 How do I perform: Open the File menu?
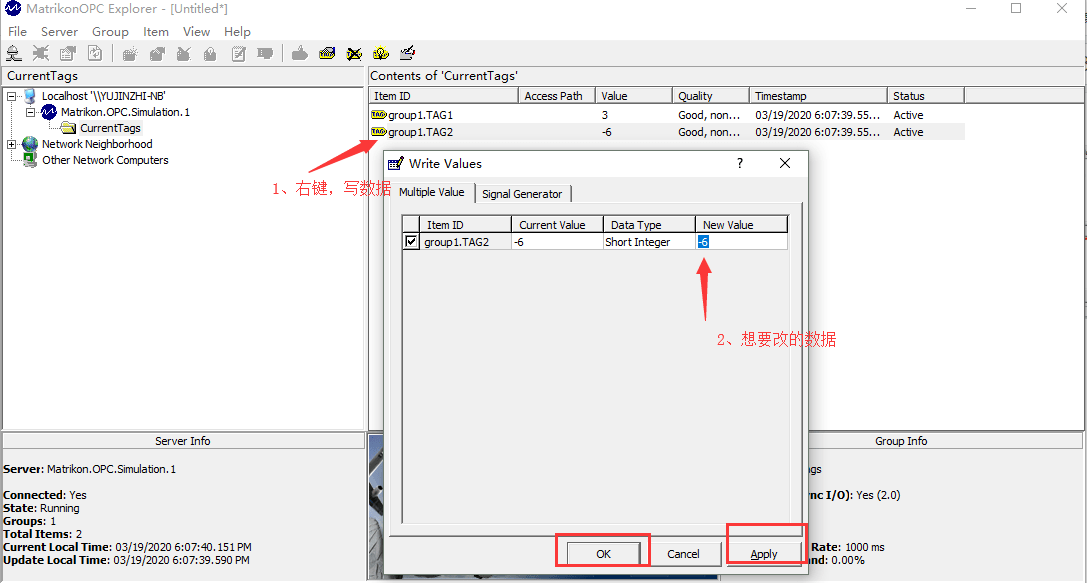[17, 32]
